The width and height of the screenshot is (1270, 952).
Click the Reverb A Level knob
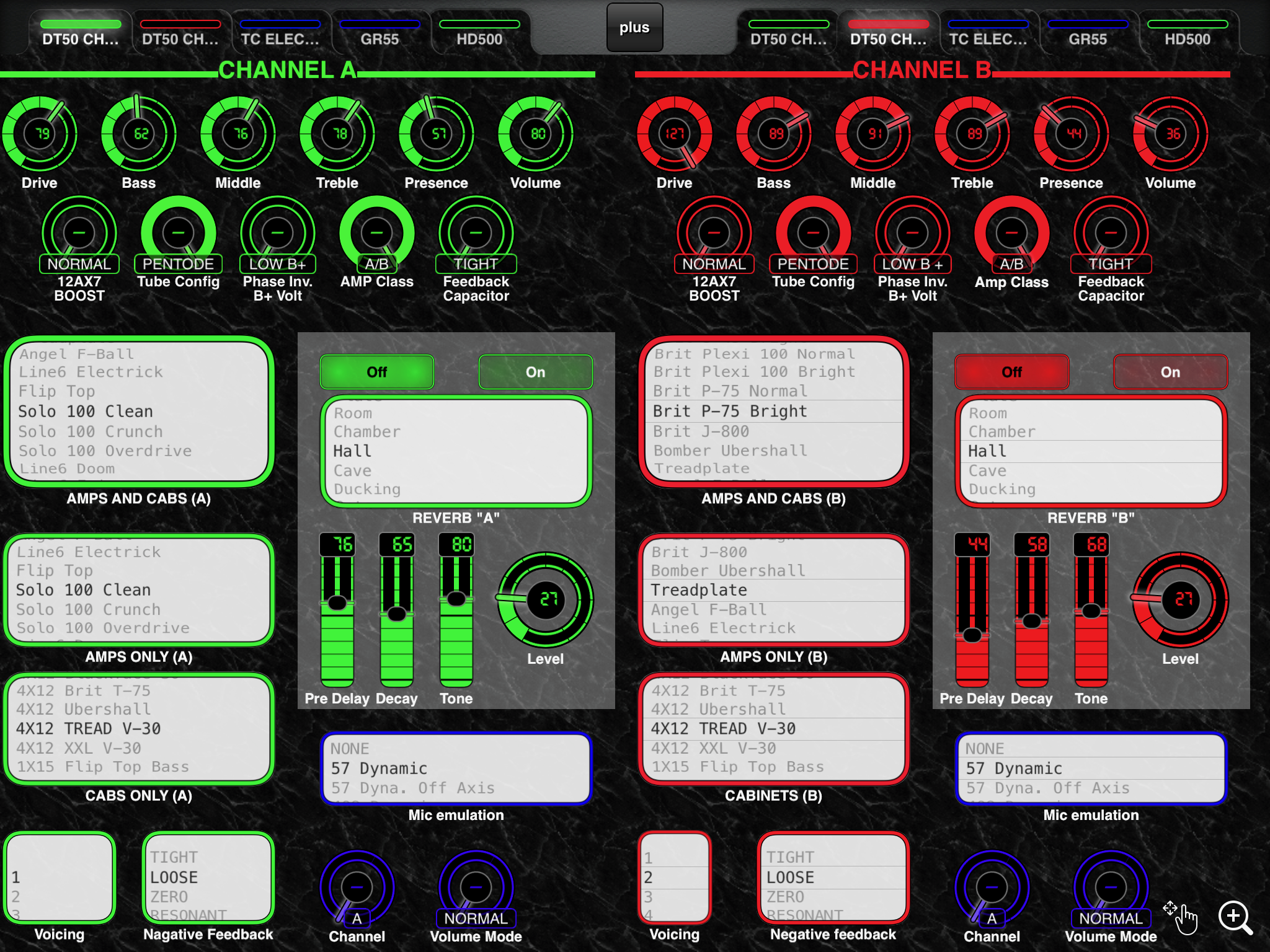pos(546,599)
